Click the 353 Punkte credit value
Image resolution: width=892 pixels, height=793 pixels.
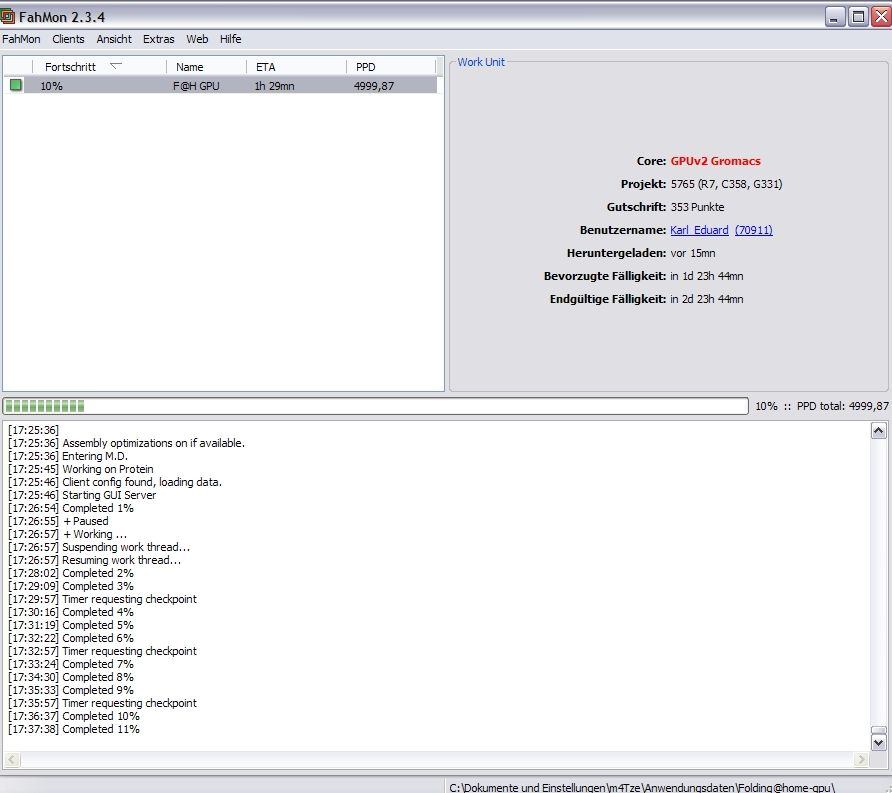pyautogui.click(x=697, y=207)
